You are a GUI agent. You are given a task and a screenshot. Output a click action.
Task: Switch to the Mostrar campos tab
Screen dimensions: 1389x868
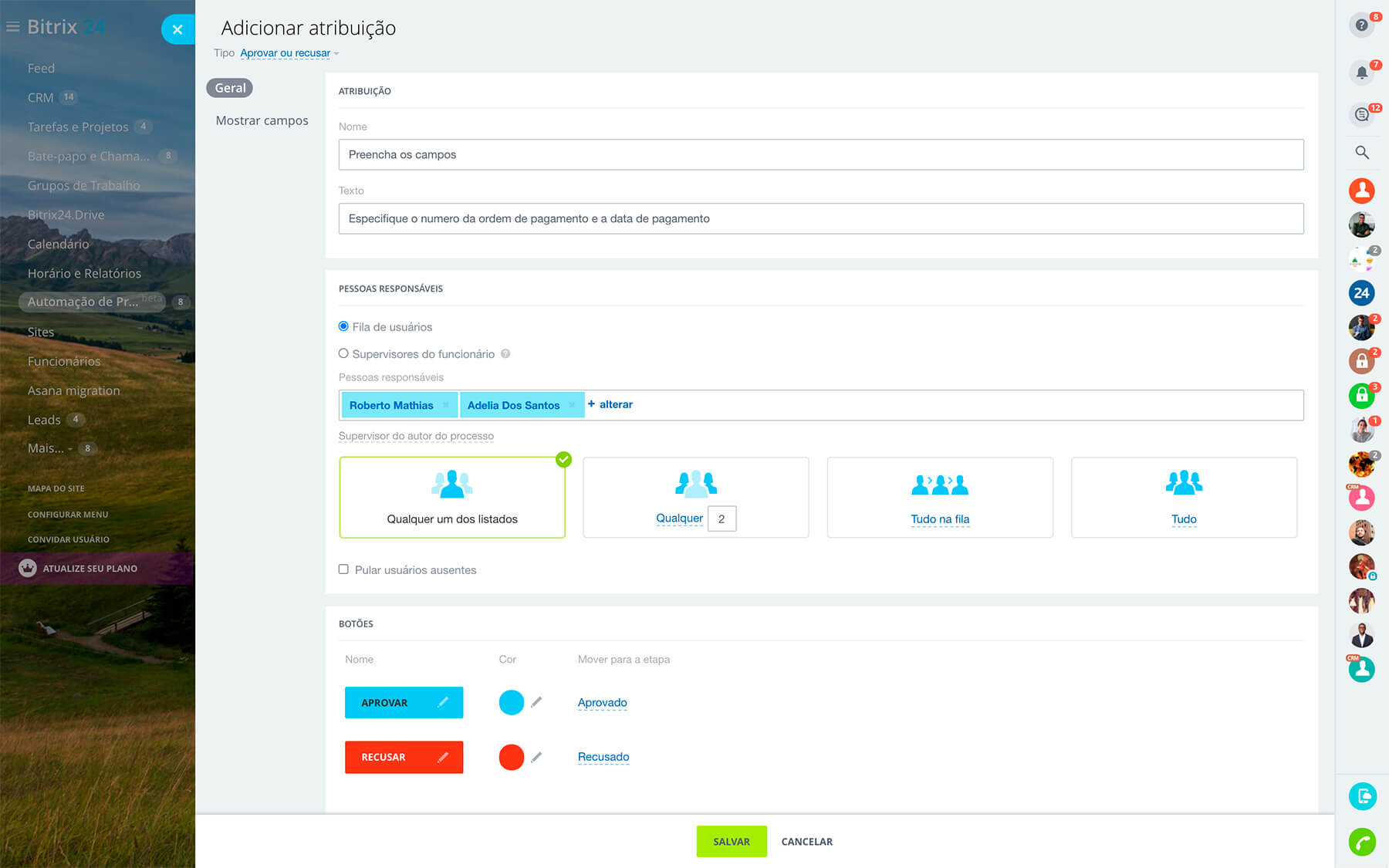(262, 120)
